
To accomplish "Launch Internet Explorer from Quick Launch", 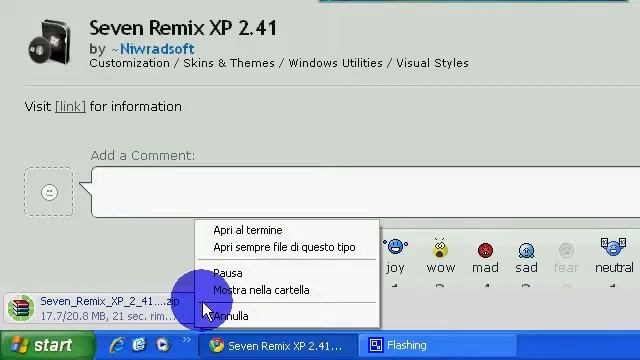I will (x=117, y=345).
